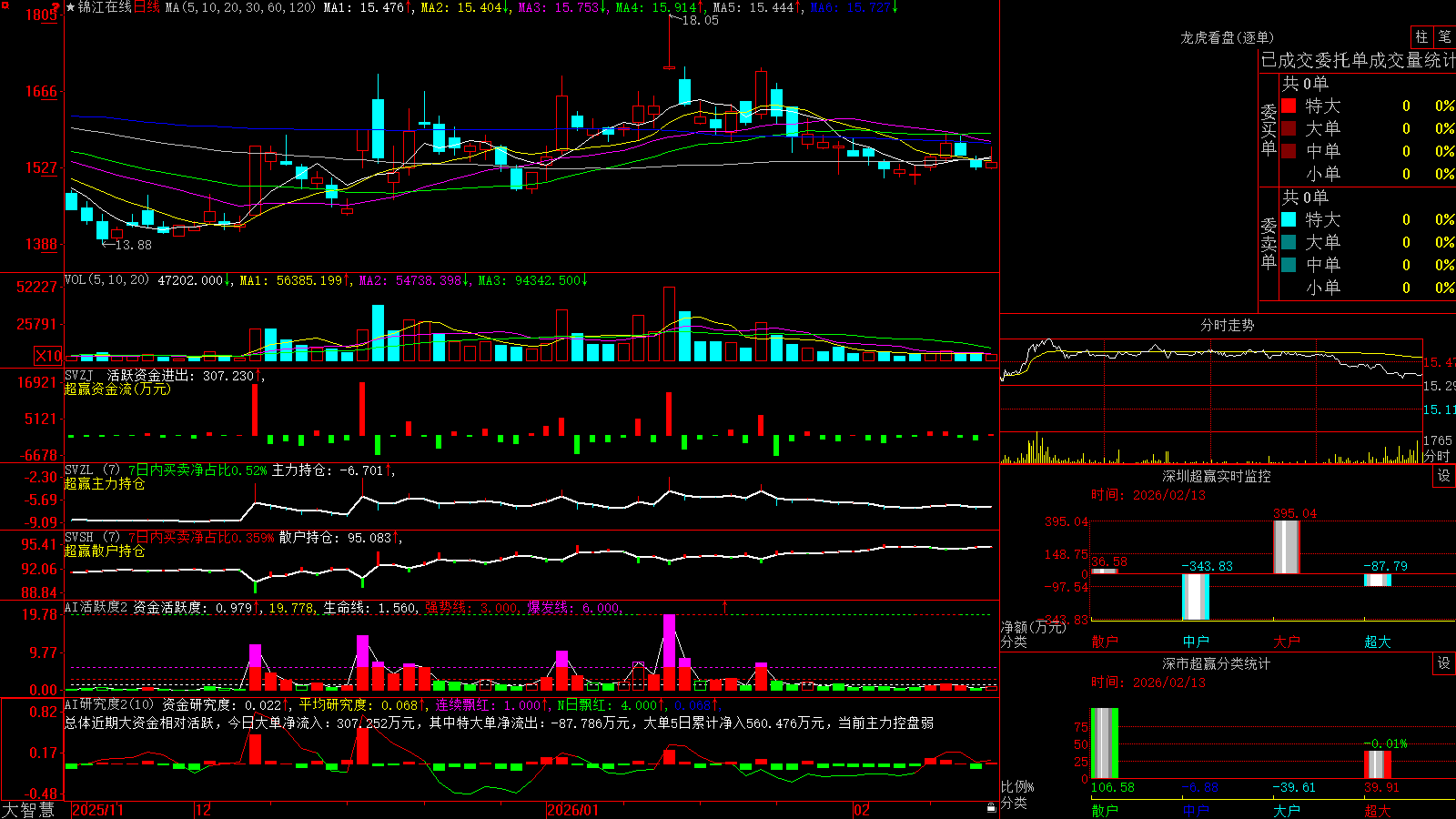Image resolution: width=1456 pixels, height=819 pixels.
Task: Click the 深圳超赢实时监控 panel title
Action: click(1217, 476)
